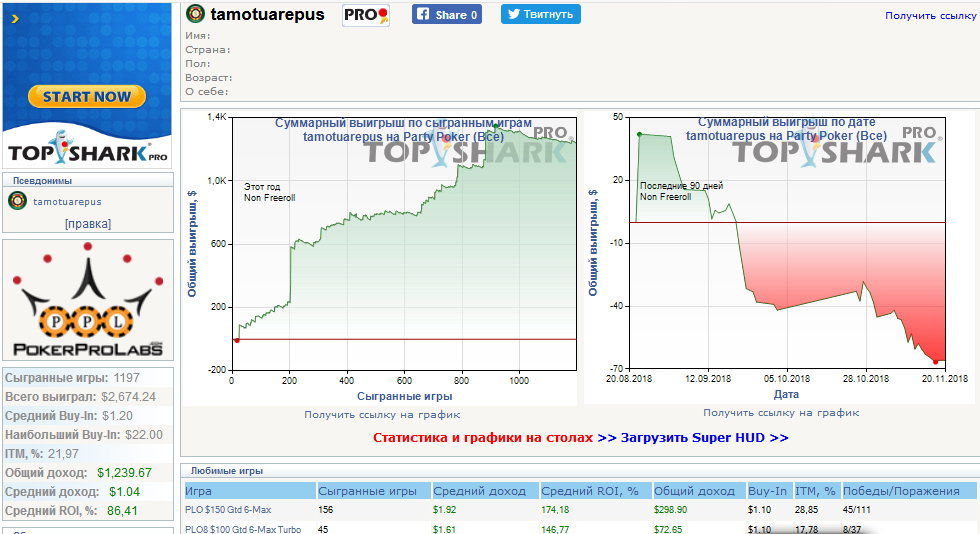Click Статистика и графики на столах text
The width and height of the screenshot is (980, 534).
482,438
